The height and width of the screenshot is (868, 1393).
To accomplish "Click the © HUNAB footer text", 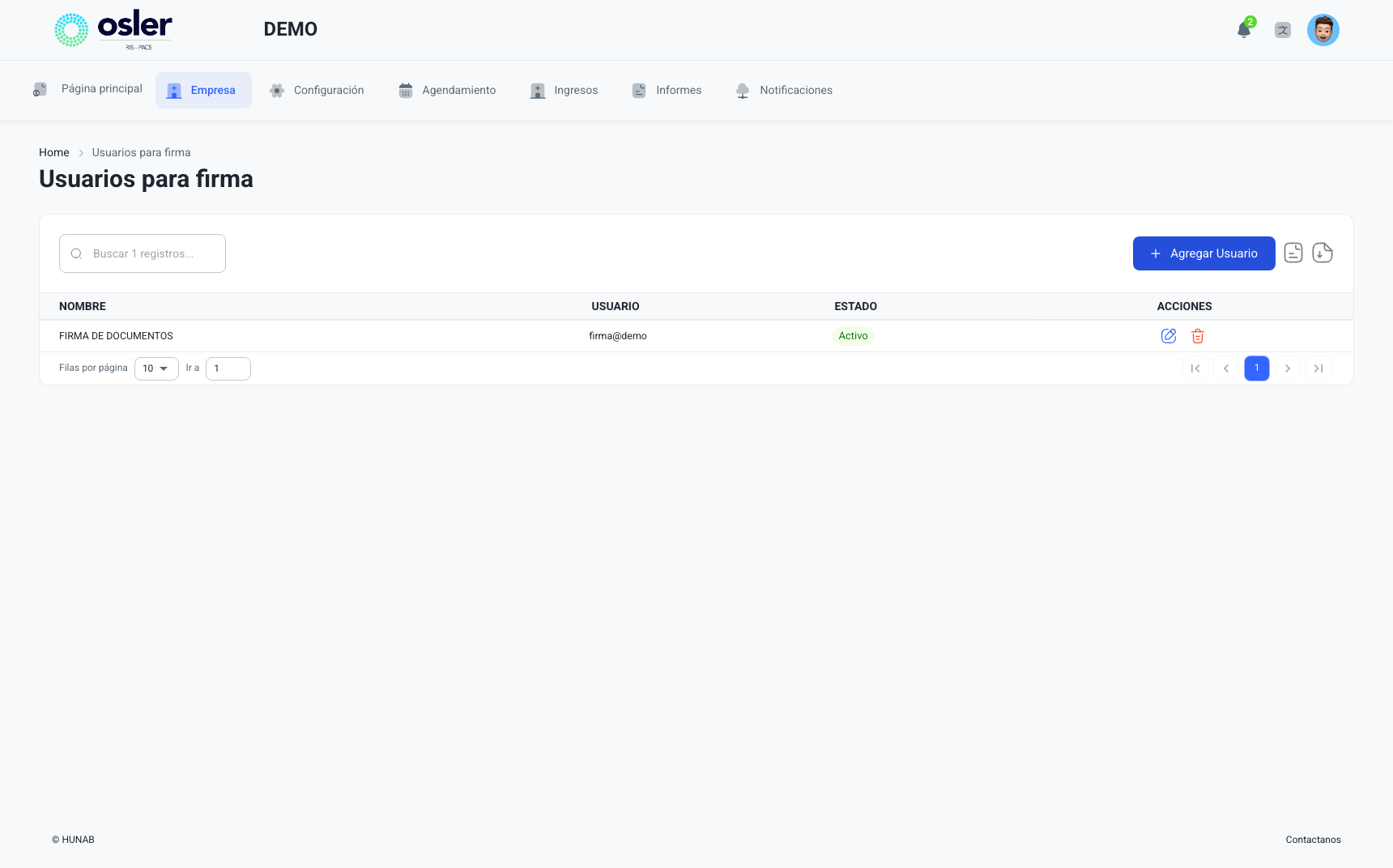I will (x=73, y=840).
